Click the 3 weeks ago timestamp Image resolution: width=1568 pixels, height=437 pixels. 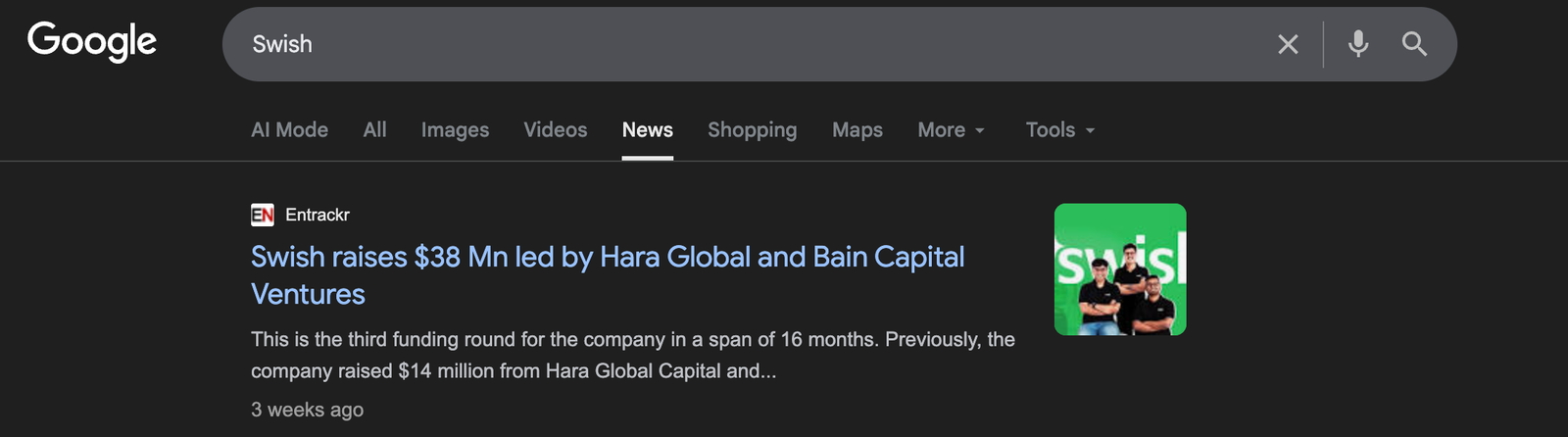[307, 410]
